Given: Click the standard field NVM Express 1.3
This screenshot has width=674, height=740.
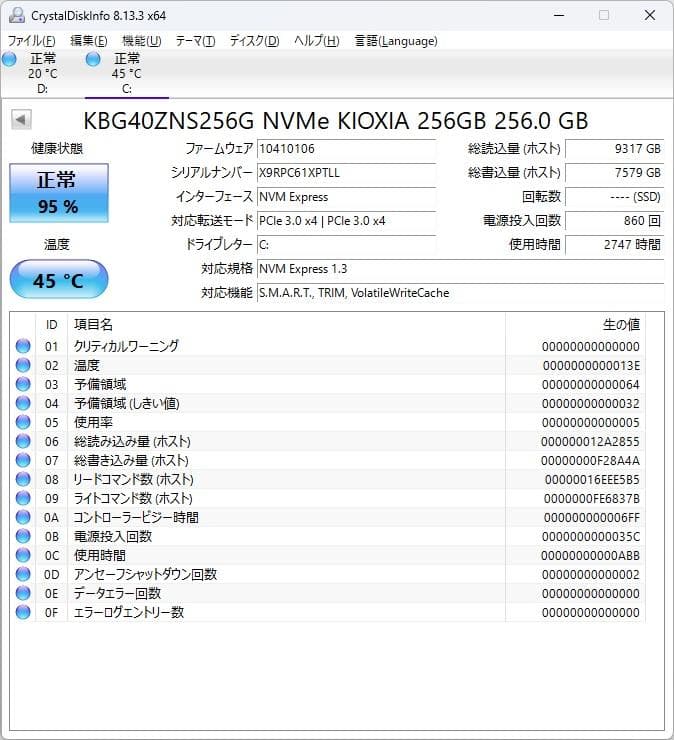Looking at the screenshot, I should 460,269.
